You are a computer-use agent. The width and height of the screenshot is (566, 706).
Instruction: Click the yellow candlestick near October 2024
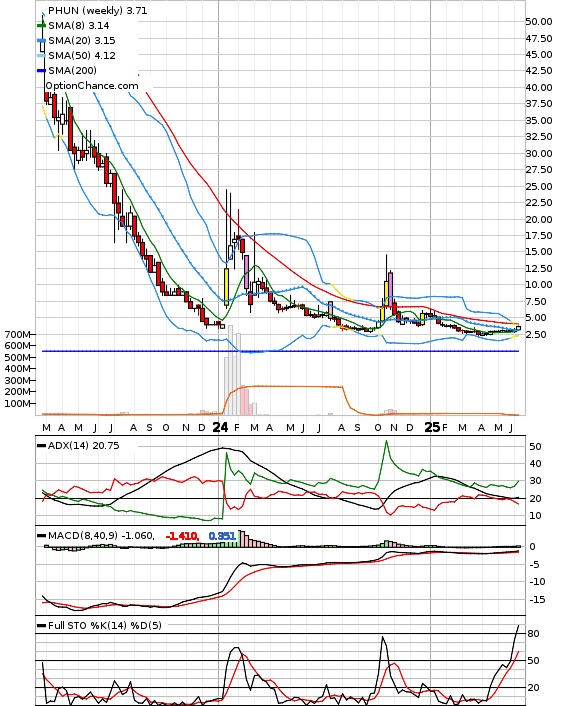(386, 295)
